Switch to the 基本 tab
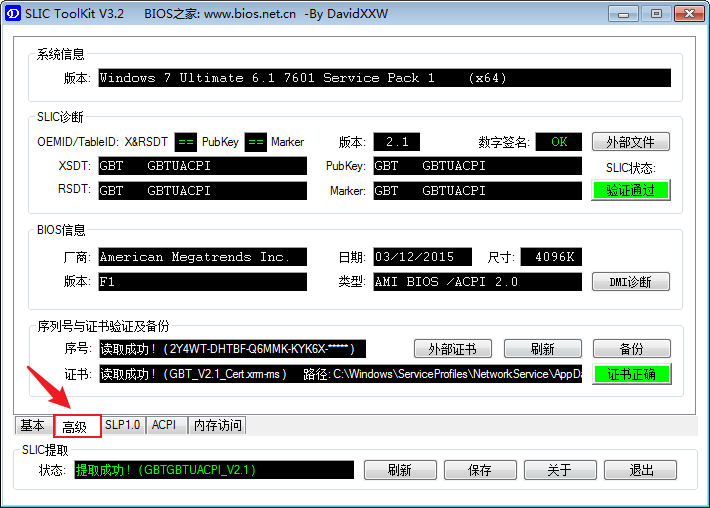The image size is (710, 508). (33, 425)
